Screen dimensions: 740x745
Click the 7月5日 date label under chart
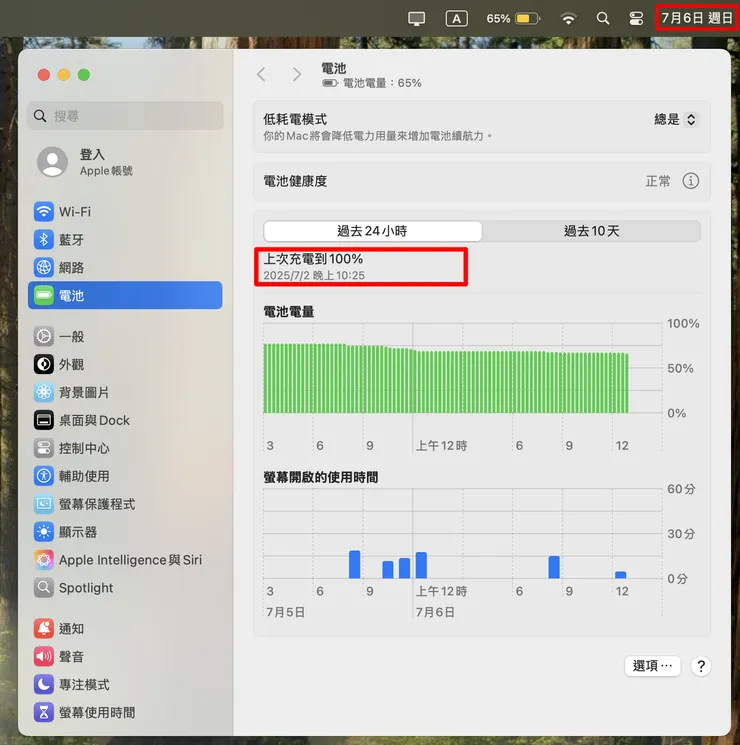[x=285, y=612]
